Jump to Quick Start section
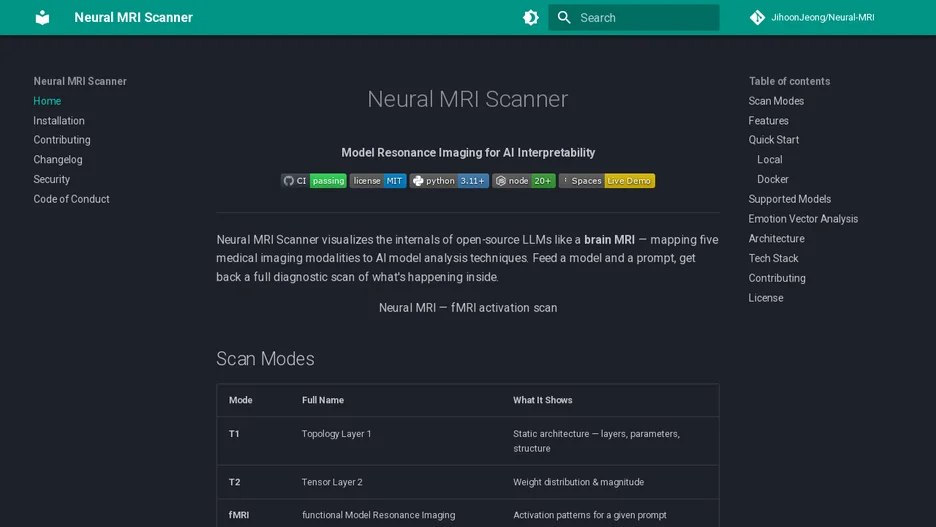Viewport: 936px width, 527px height. click(774, 140)
